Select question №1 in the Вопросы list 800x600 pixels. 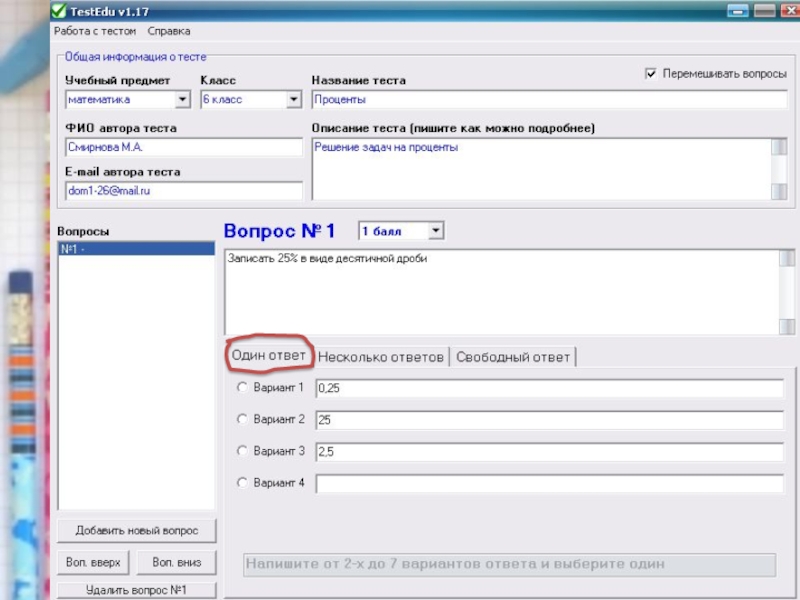click(x=136, y=249)
